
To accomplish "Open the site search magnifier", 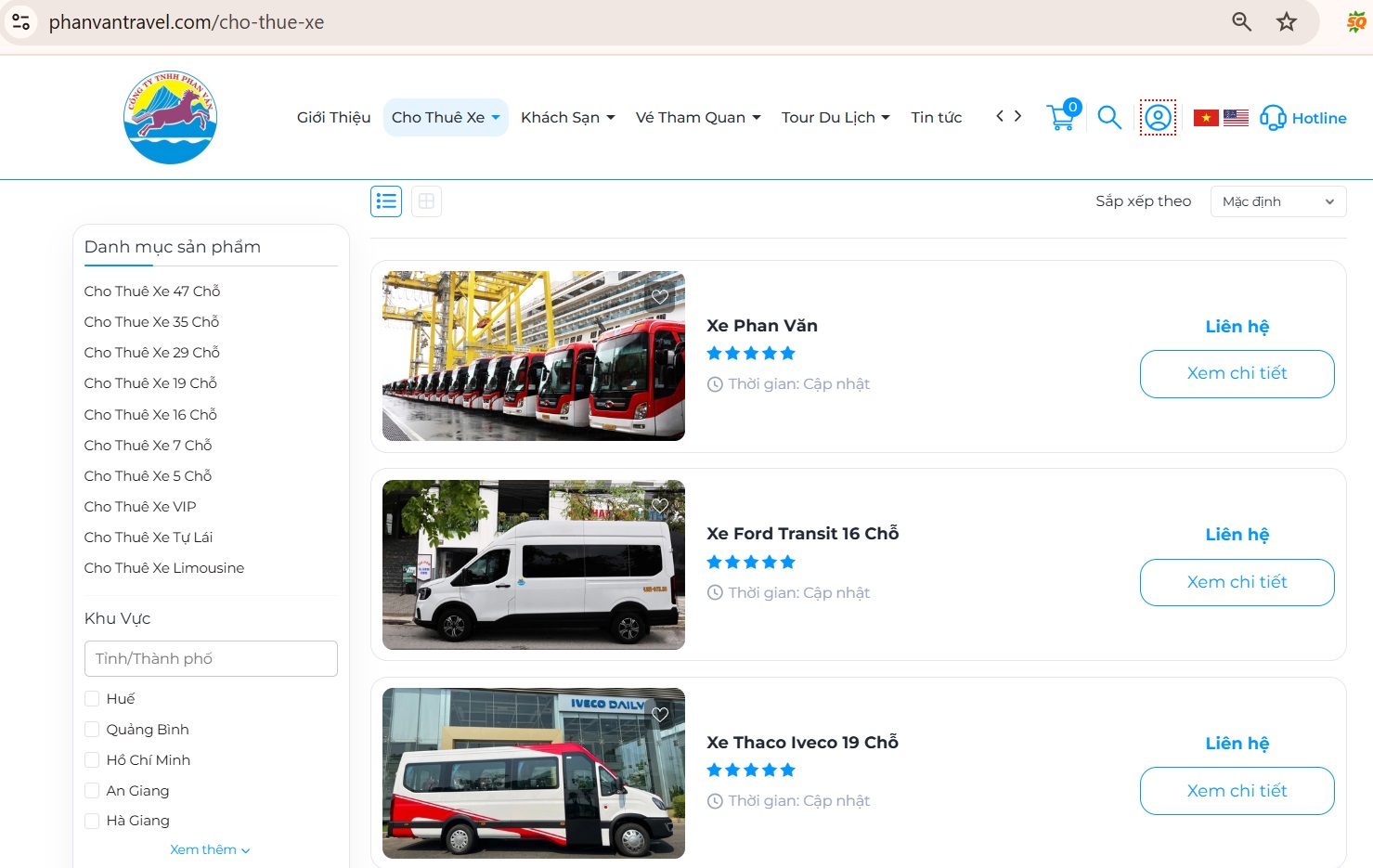I will [1109, 117].
